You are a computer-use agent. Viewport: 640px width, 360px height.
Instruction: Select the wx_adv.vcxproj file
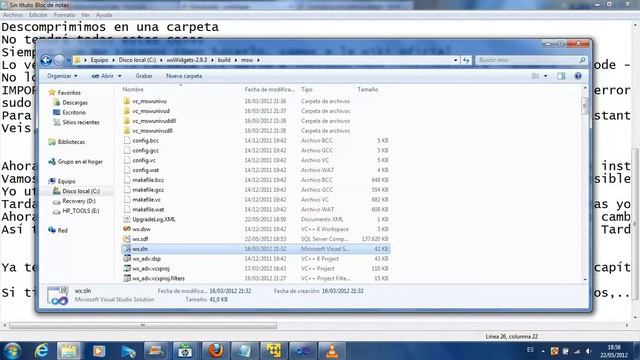point(151,269)
